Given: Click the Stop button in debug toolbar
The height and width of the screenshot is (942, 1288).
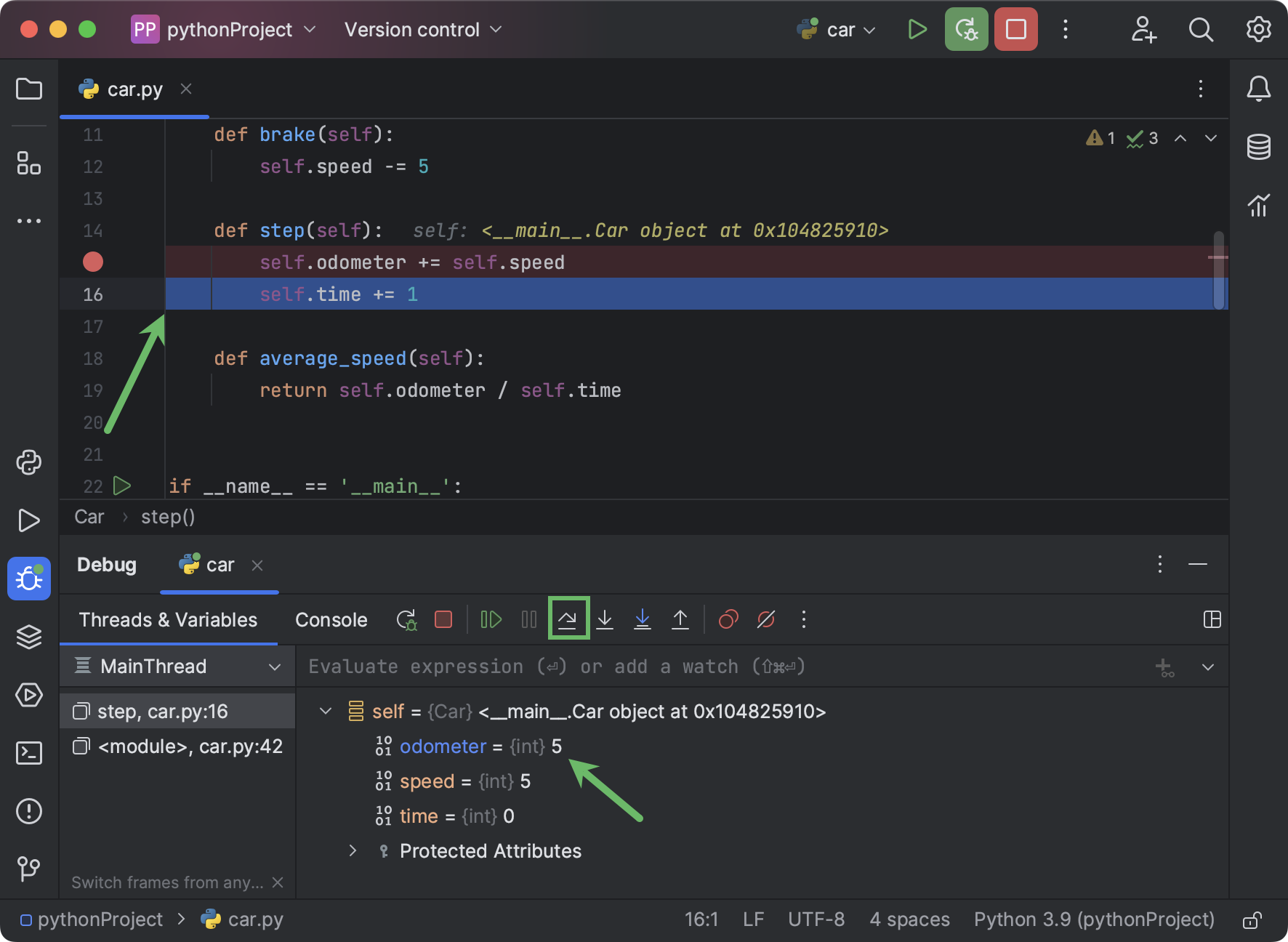Looking at the screenshot, I should tap(443, 620).
